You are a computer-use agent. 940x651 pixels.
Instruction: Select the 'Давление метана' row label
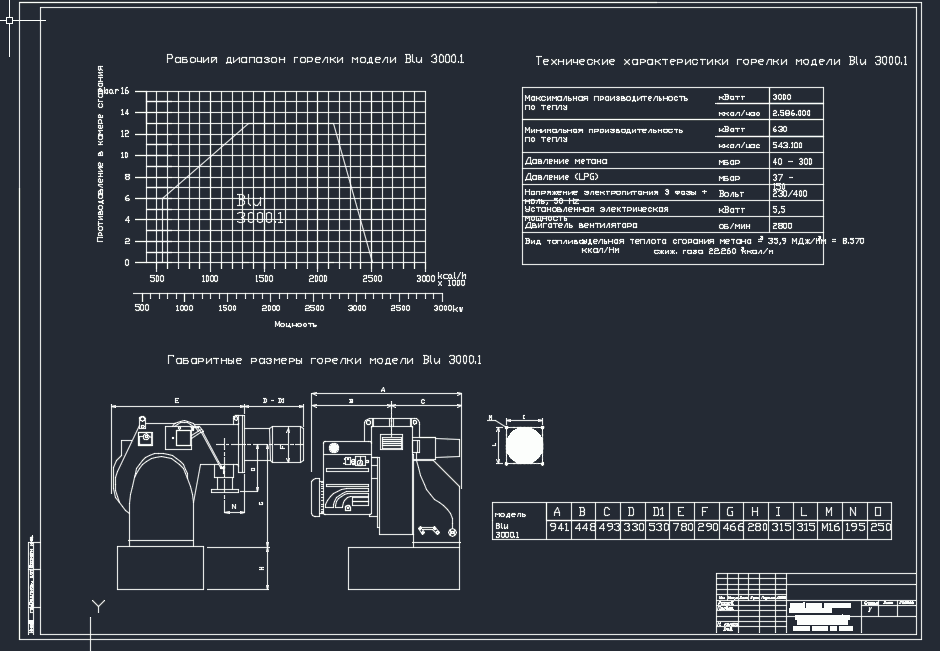[566, 161]
